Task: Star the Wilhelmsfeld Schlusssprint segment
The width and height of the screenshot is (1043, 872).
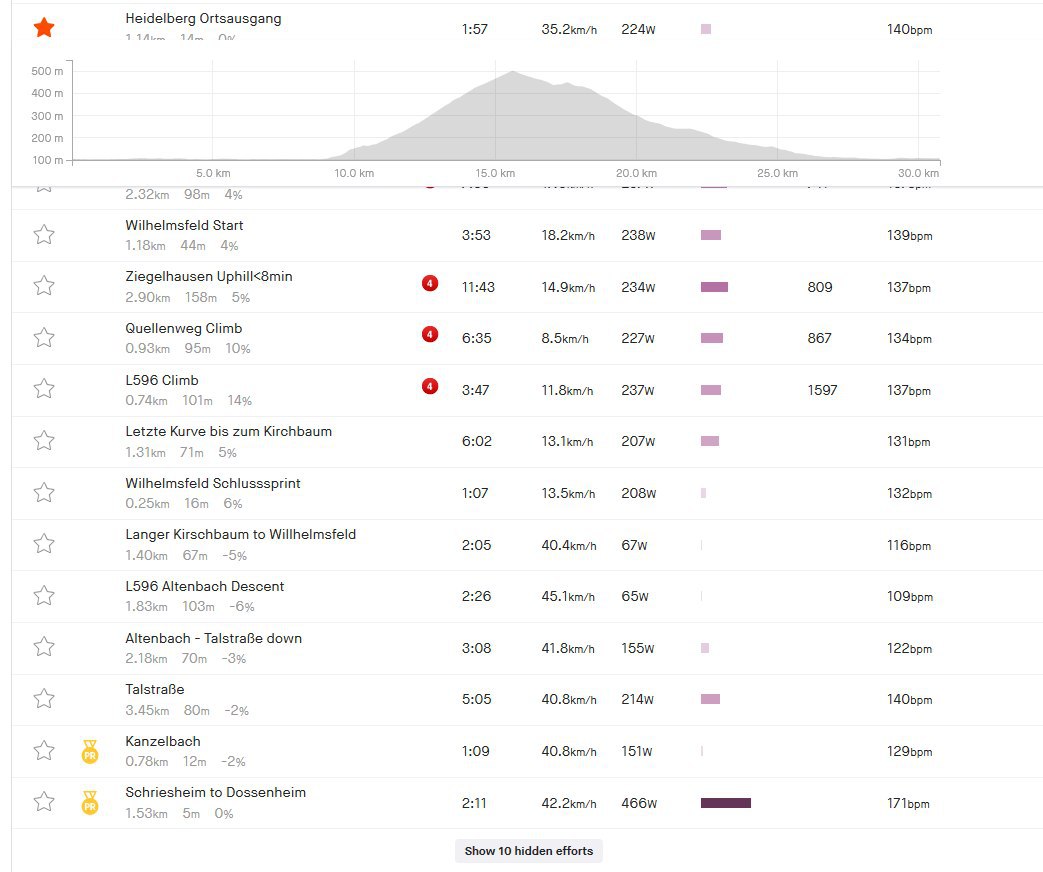Action: pos(44,492)
